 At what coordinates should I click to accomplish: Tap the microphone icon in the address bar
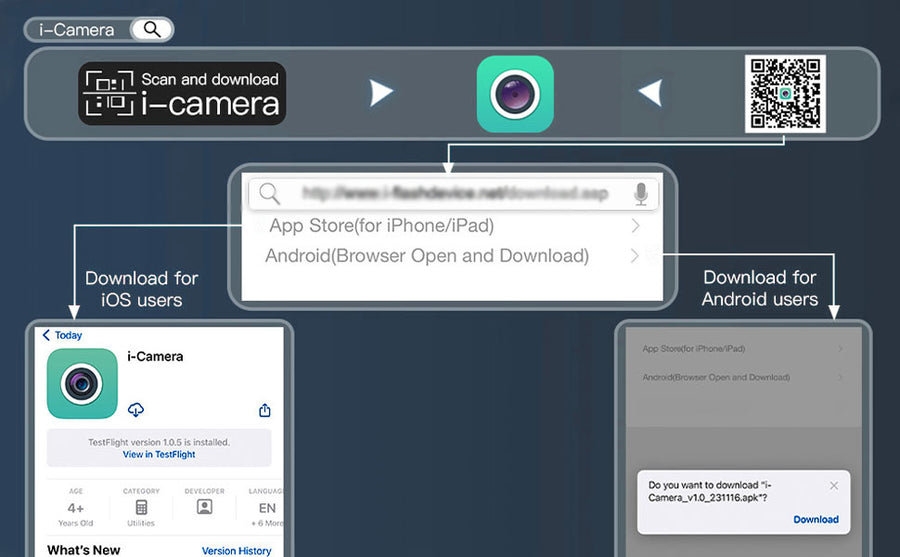(641, 194)
